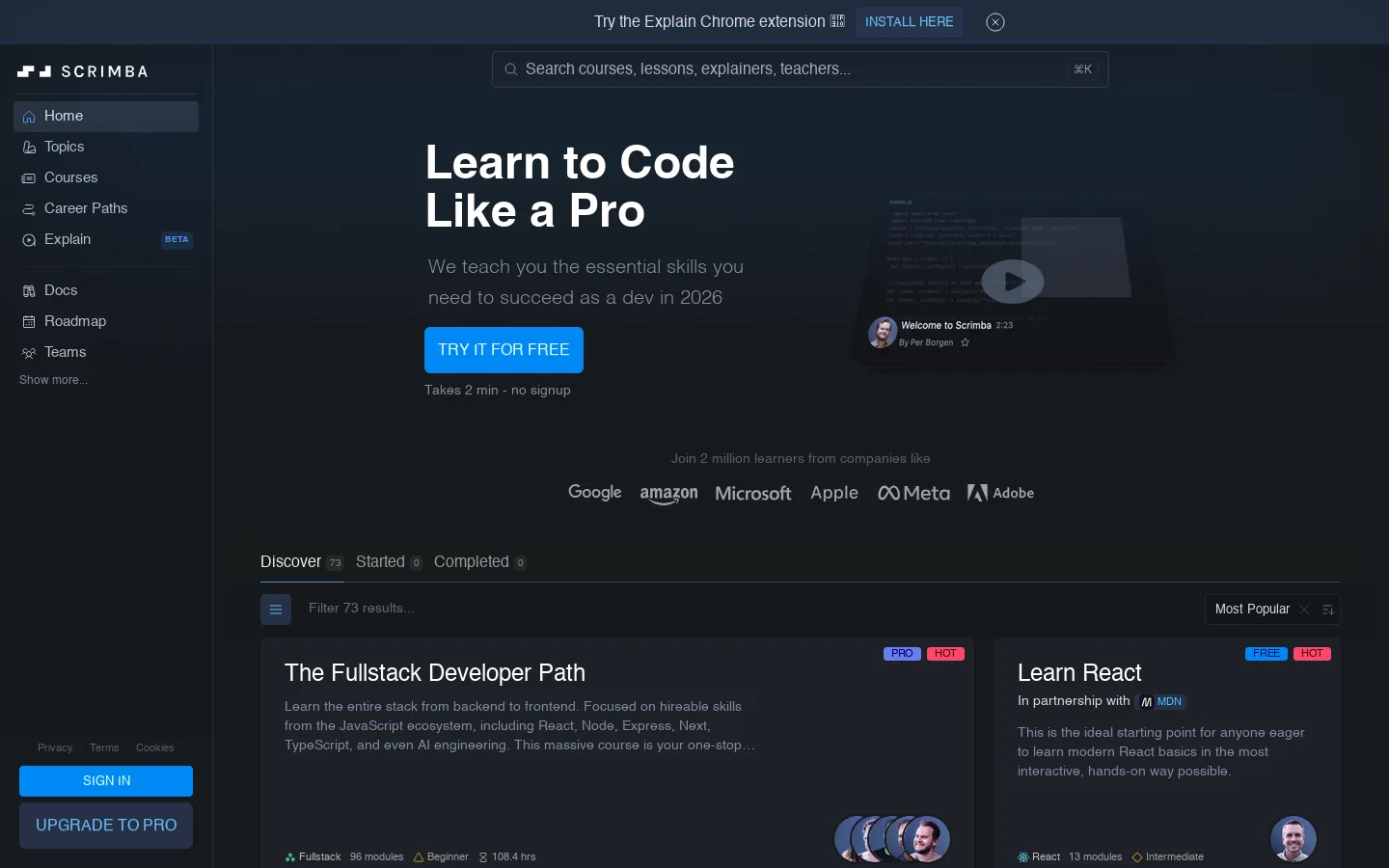Image resolution: width=1389 pixels, height=868 pixels.
Task: Open the Learn React course
Action: pyautogui.click(x=1079, y=673)
